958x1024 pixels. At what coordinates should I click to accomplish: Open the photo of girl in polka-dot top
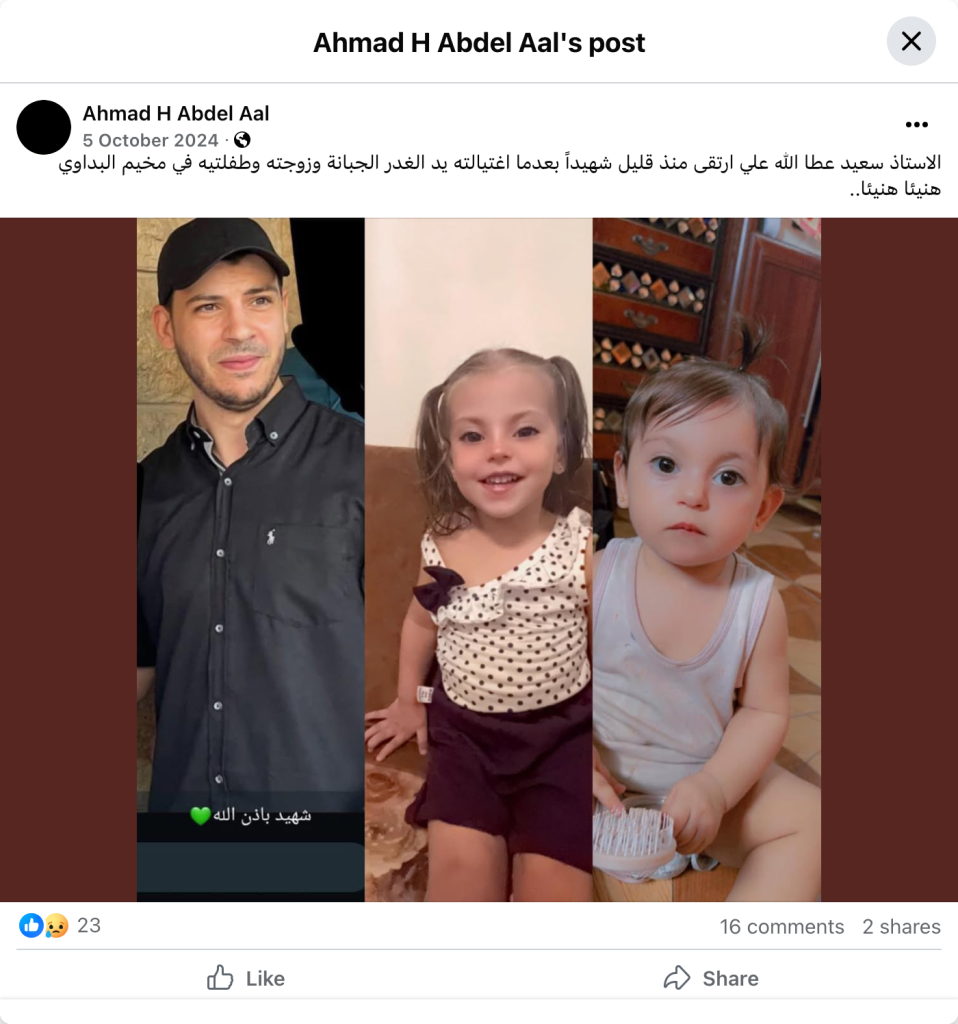[479, 560]
